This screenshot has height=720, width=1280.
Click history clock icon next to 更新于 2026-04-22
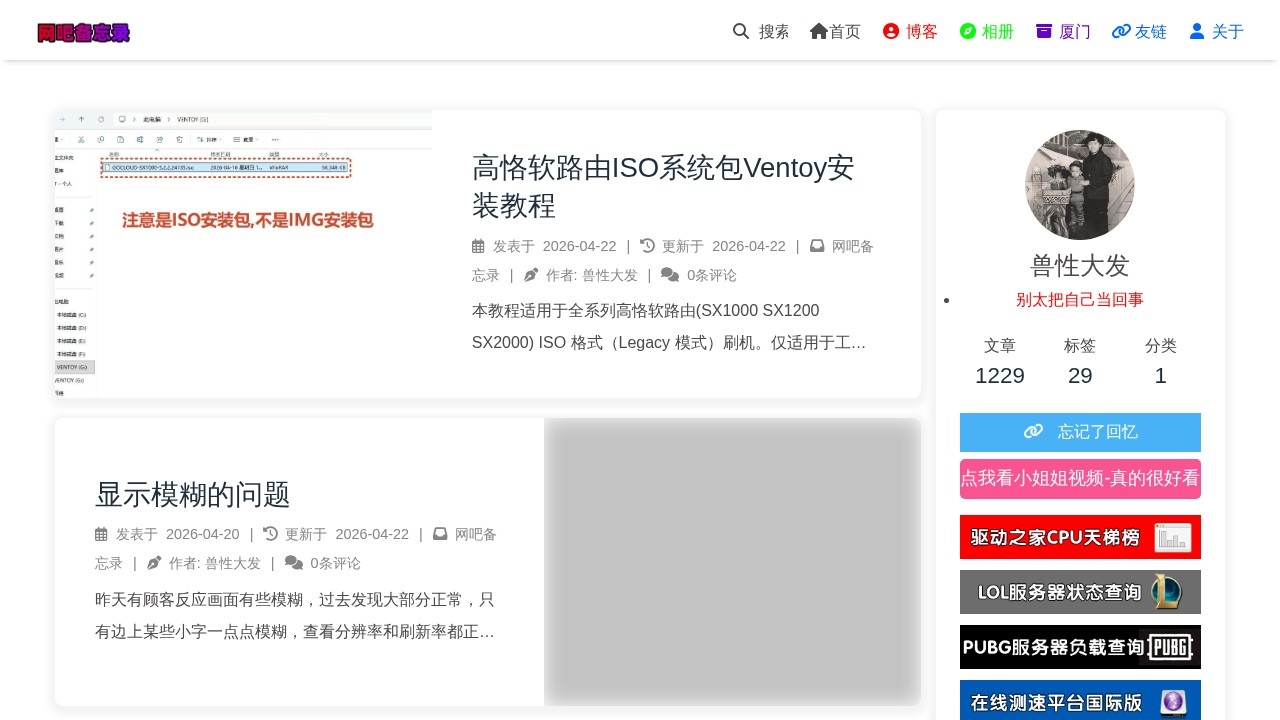(x=646, y=246)
